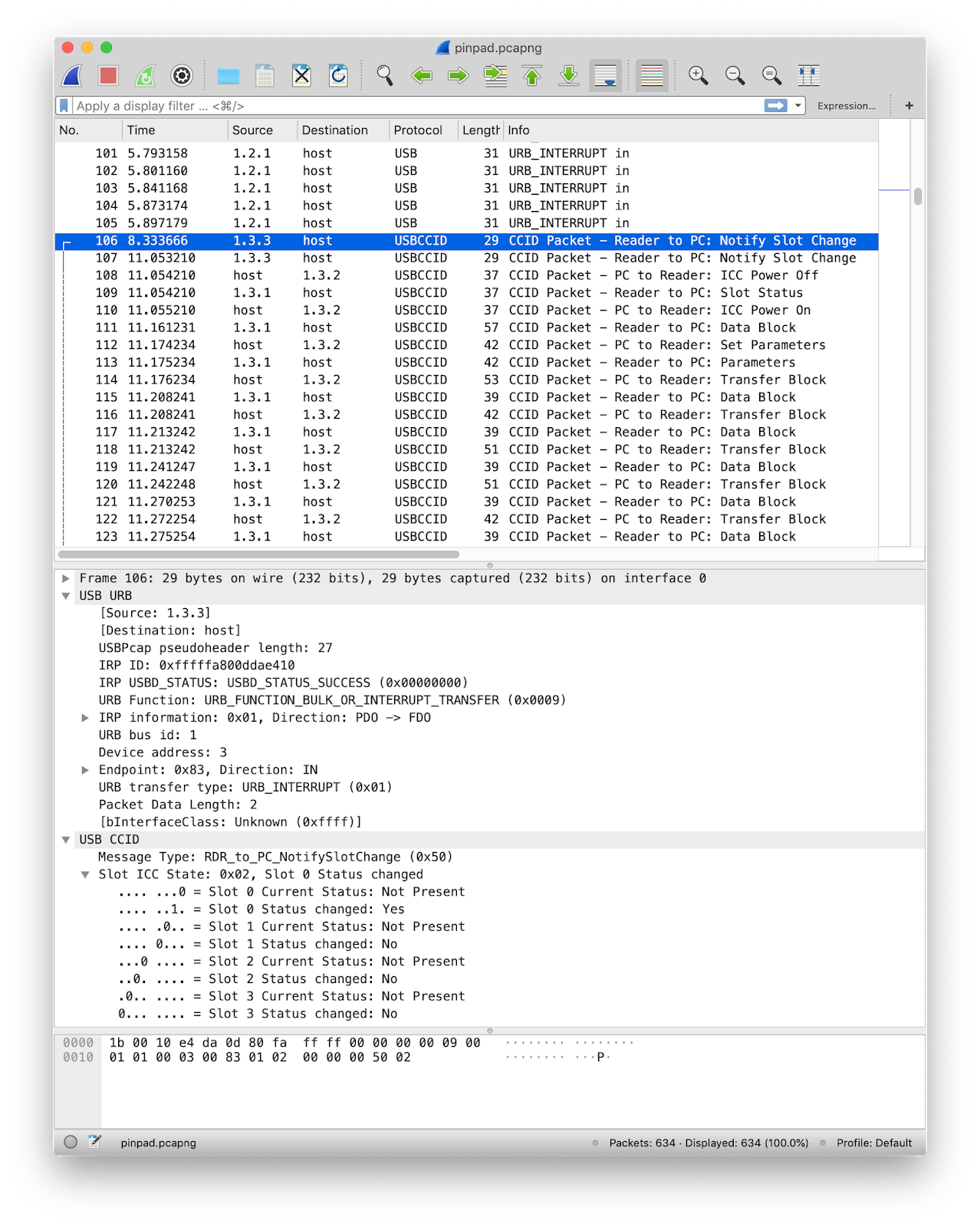Click Profile: Default in status bar
The image size is (980, 1227).
[x=874, y=1143]
